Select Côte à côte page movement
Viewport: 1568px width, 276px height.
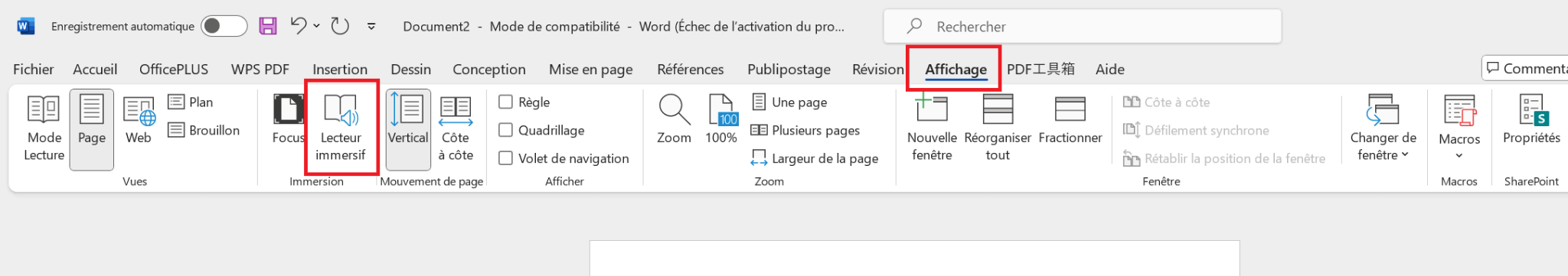tap(456, 128)
